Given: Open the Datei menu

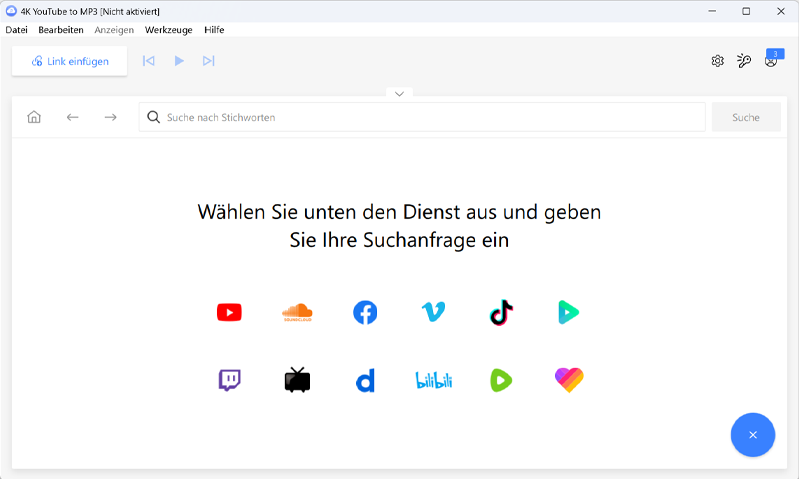Looking at the screenshot, I should (x=17, y=30).
